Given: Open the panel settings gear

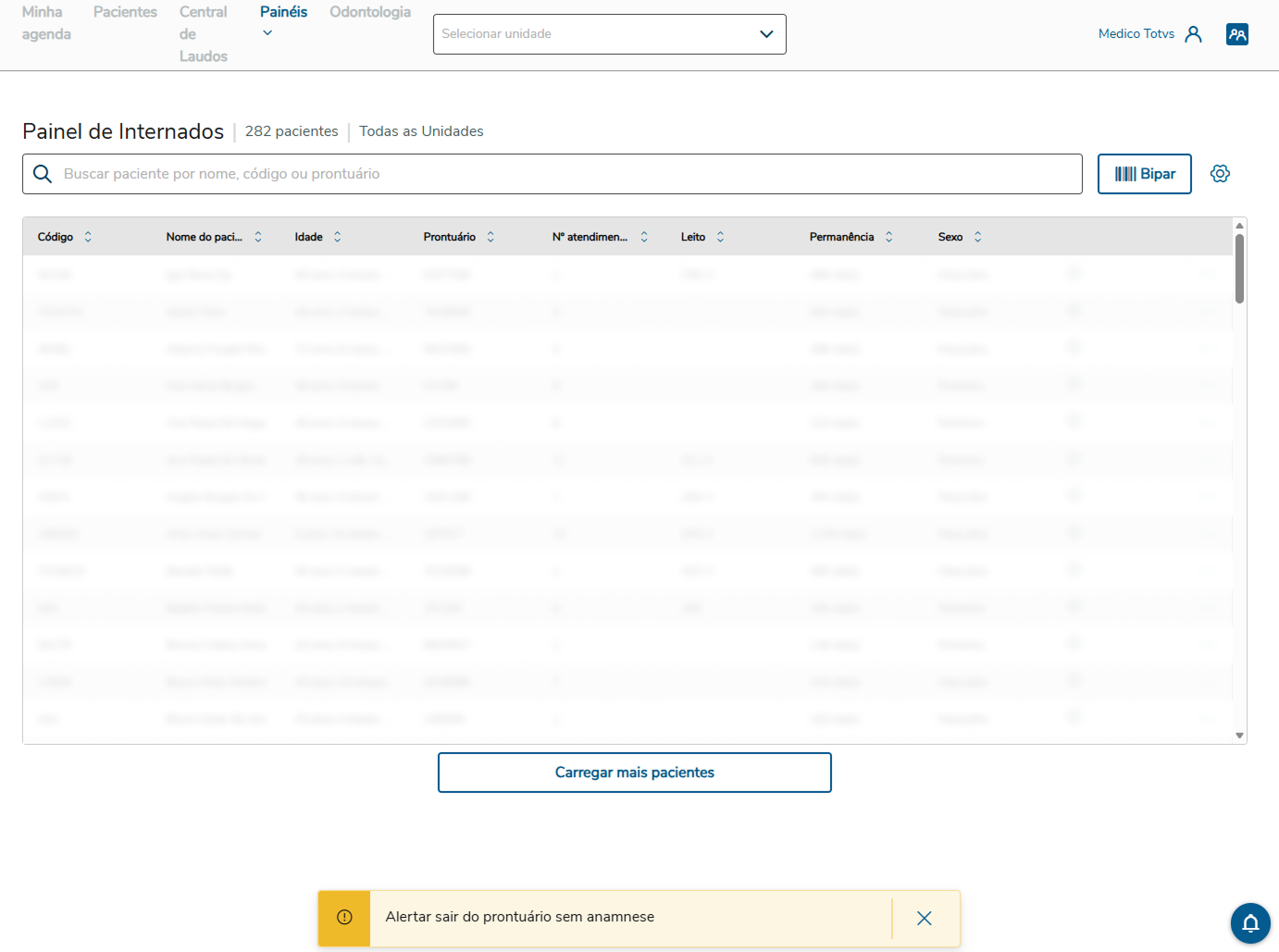Looking at the screenshot, I should click(x=1221, y=174).
